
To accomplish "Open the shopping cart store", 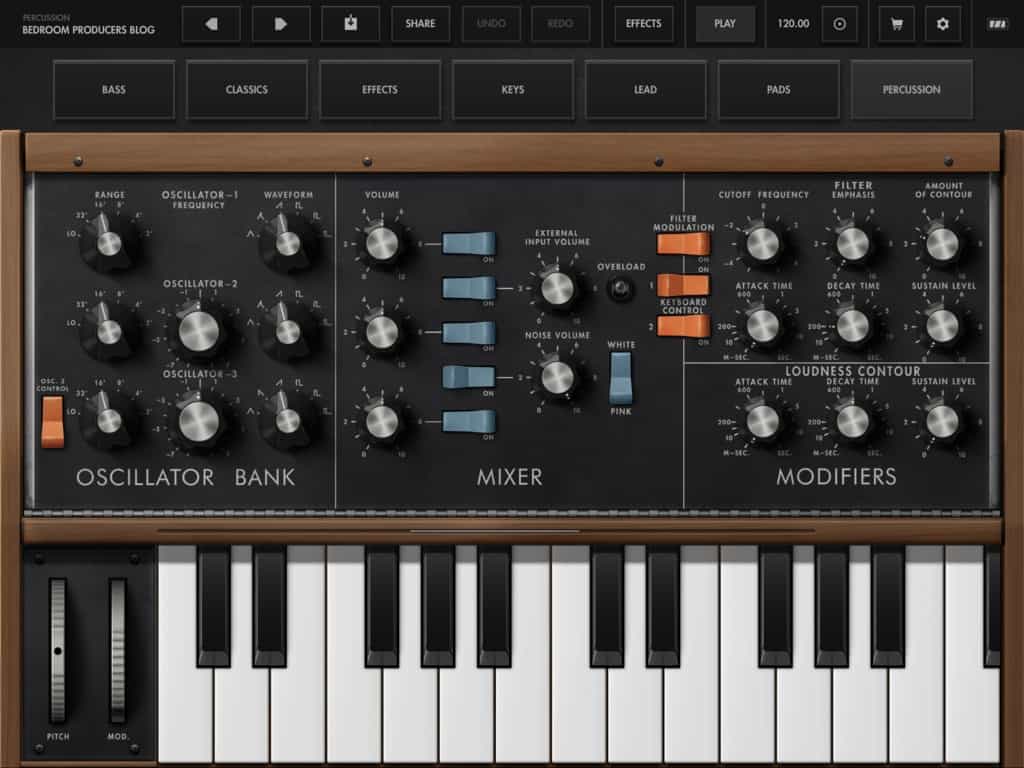I will 897,24.
